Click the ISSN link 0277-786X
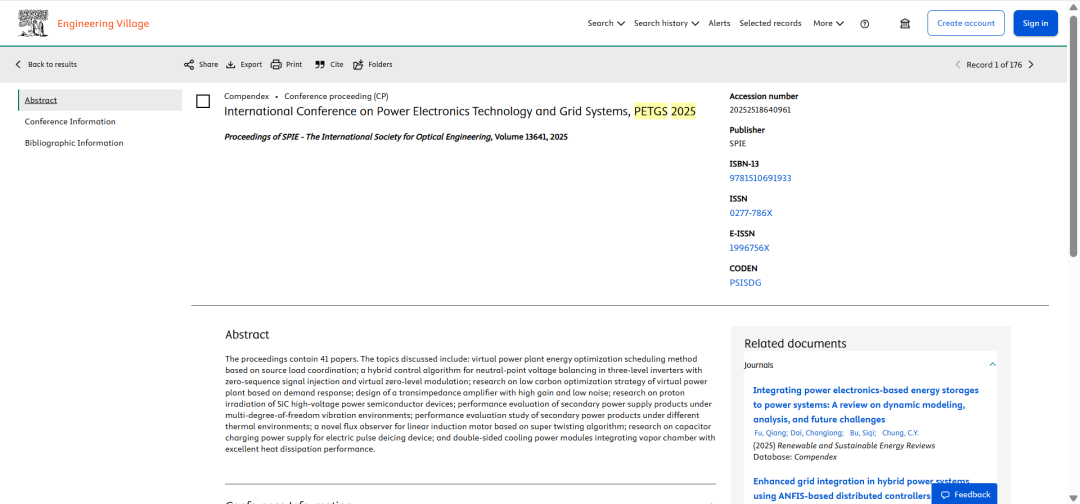 tap(751, 213)
